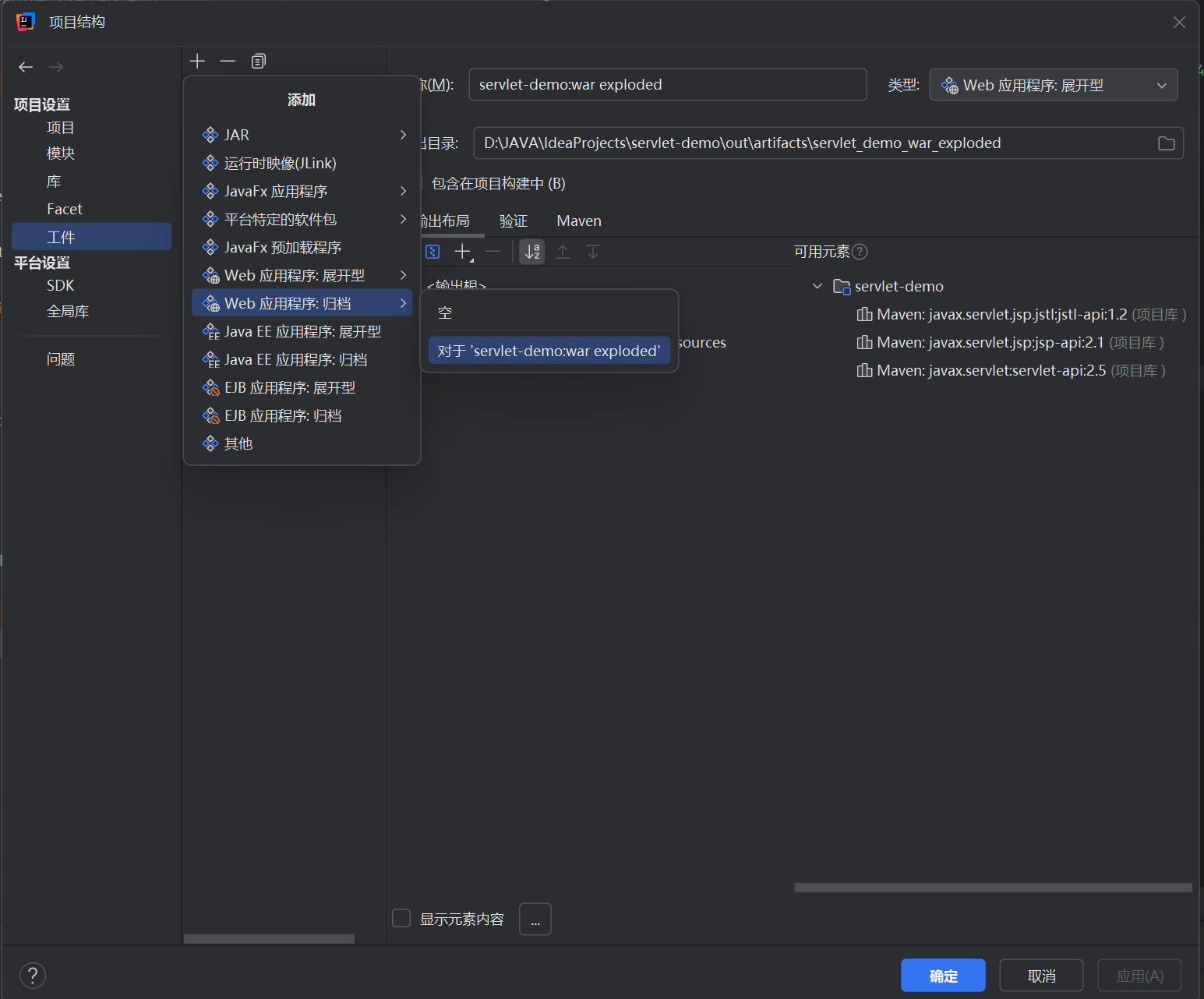
Task: Click the 应用(A) button
Action: [x=1139, y=976]
